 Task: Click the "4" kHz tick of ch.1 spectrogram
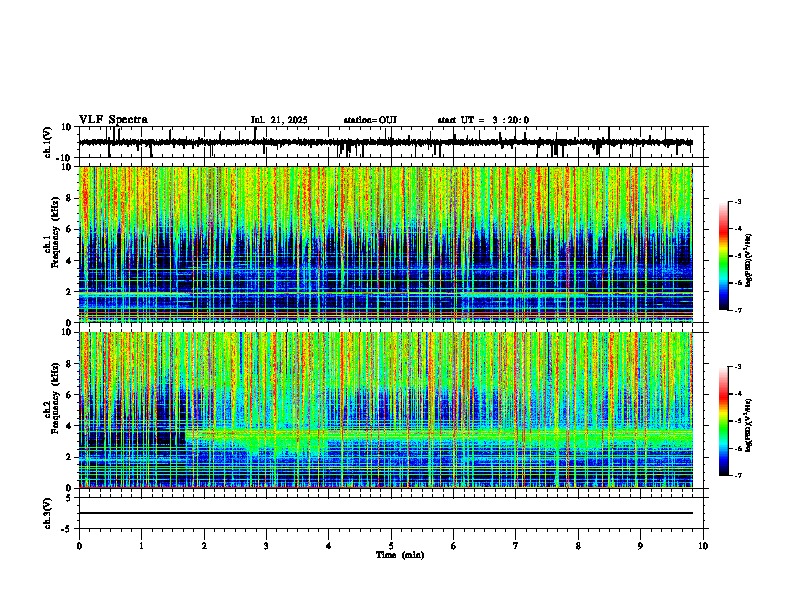click(x=70, y=261)
